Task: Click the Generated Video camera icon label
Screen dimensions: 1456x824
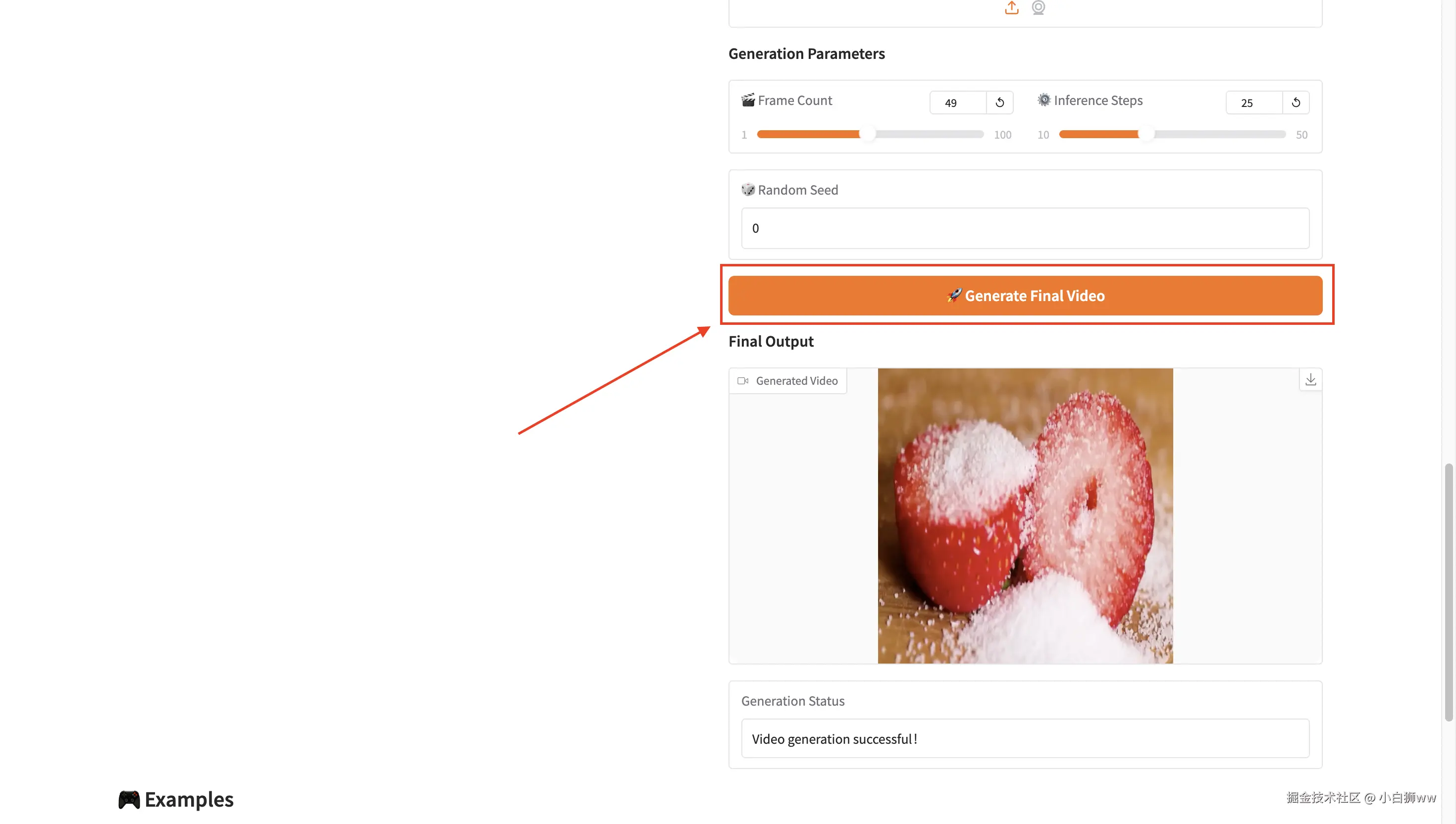Action: pyautogui.click(x=743, y=381)
